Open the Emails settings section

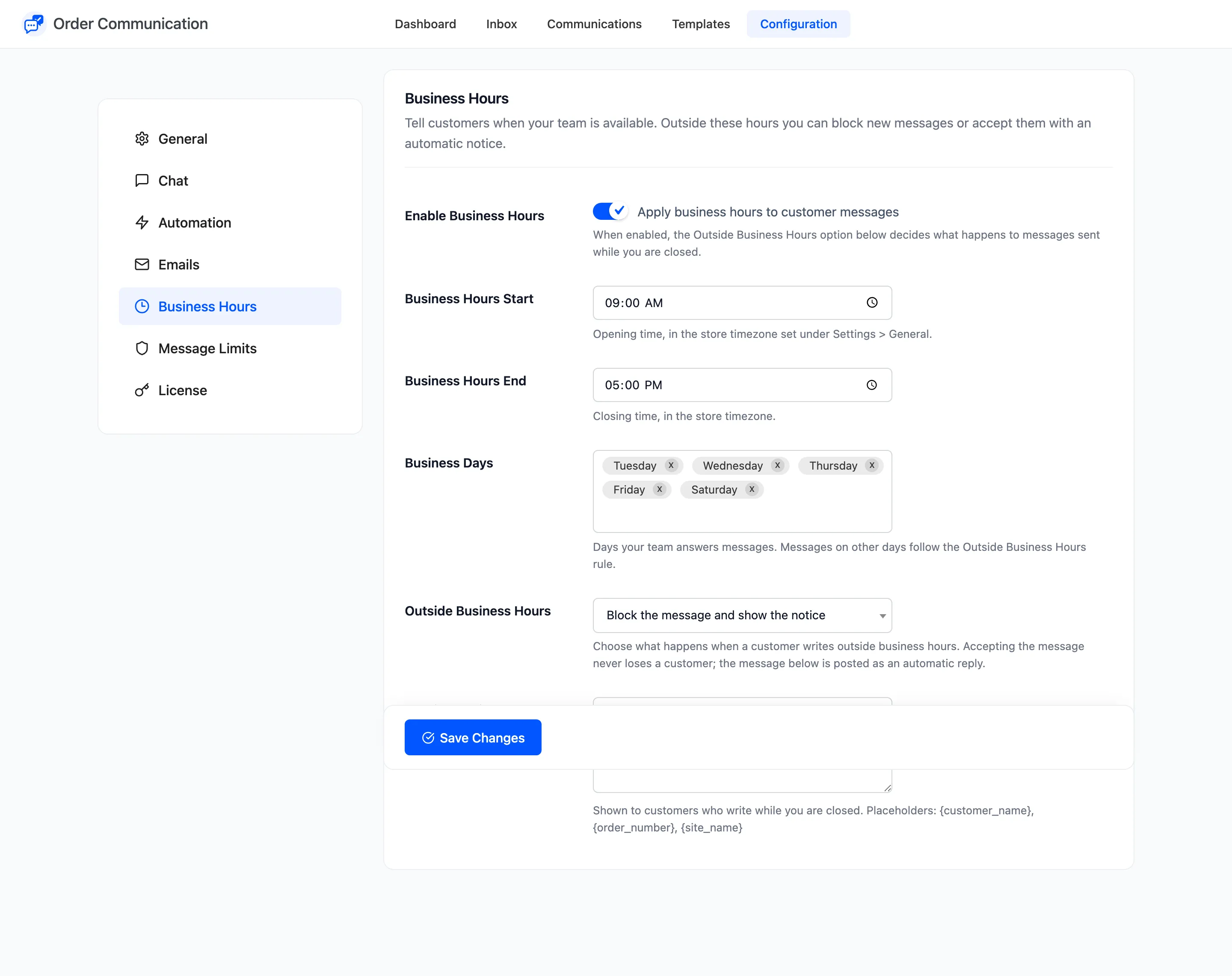(x=230, y=264)
